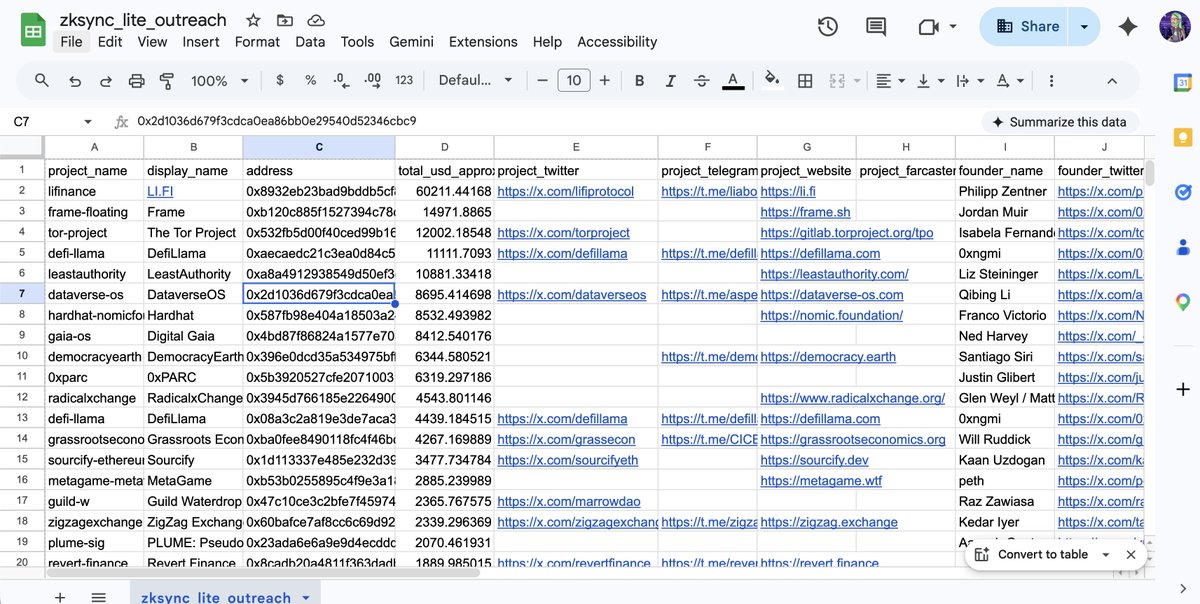Open the Format menu
Screen dimensions: 1200x604
pyautogui.click(x=257, y=42)
